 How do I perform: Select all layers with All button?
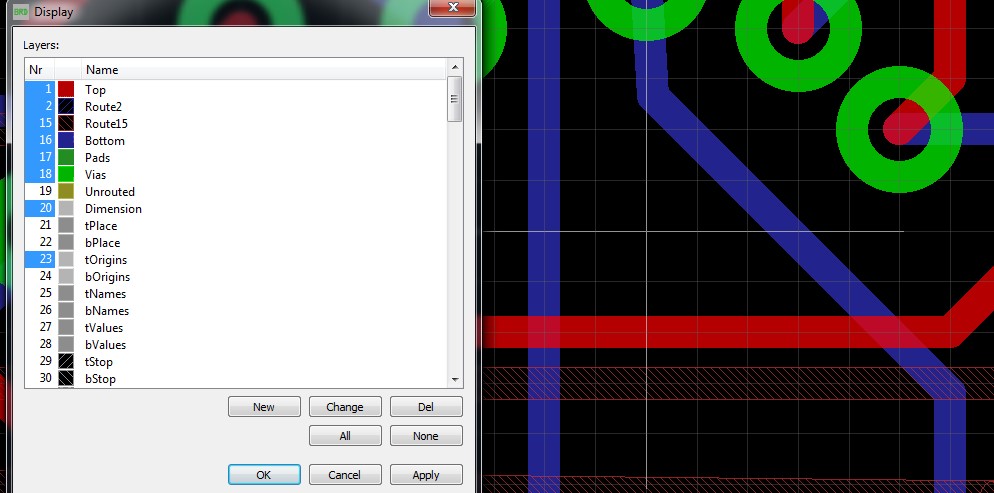[345, 436]
